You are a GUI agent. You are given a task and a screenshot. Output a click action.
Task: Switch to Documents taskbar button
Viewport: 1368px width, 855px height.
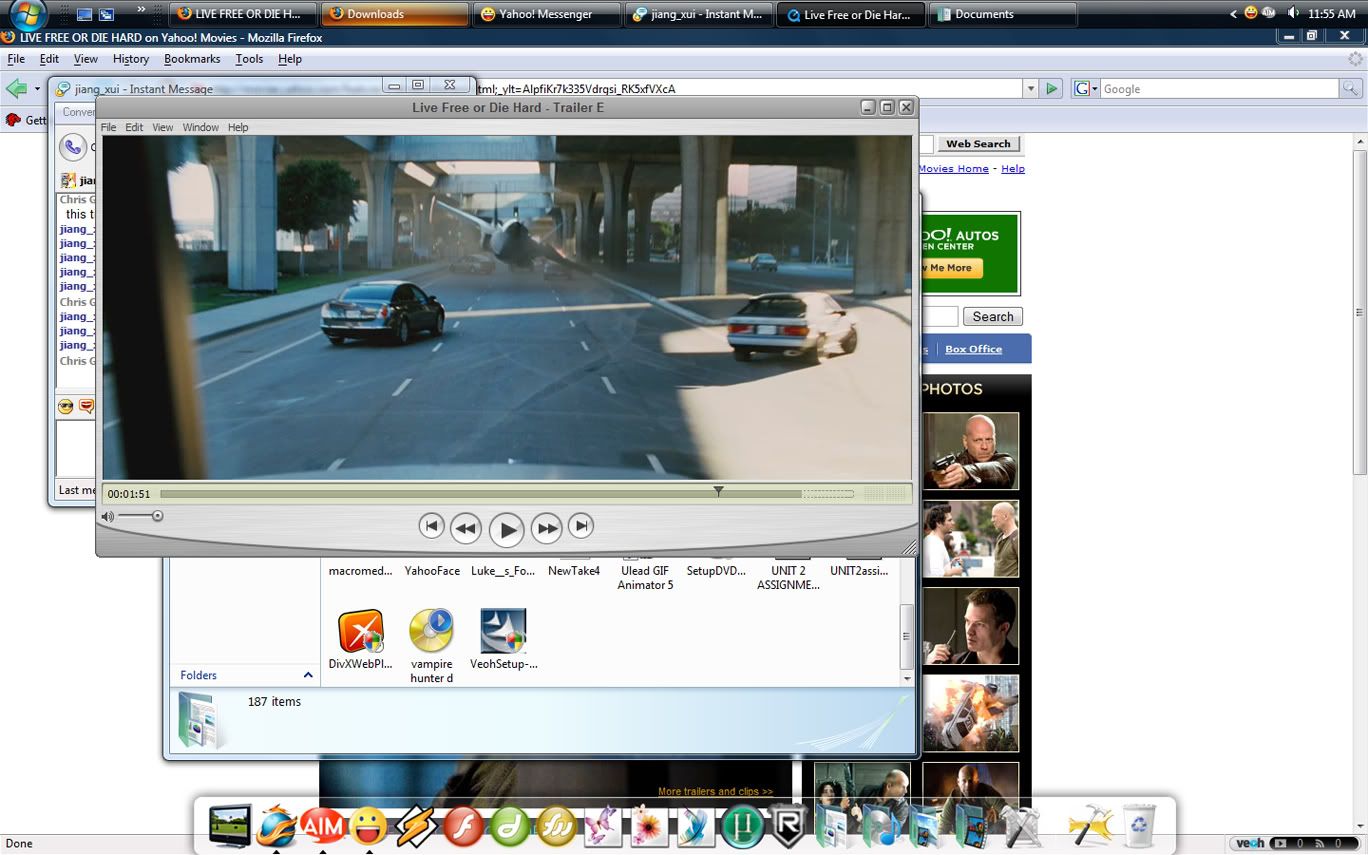(x=1003, y=14)
